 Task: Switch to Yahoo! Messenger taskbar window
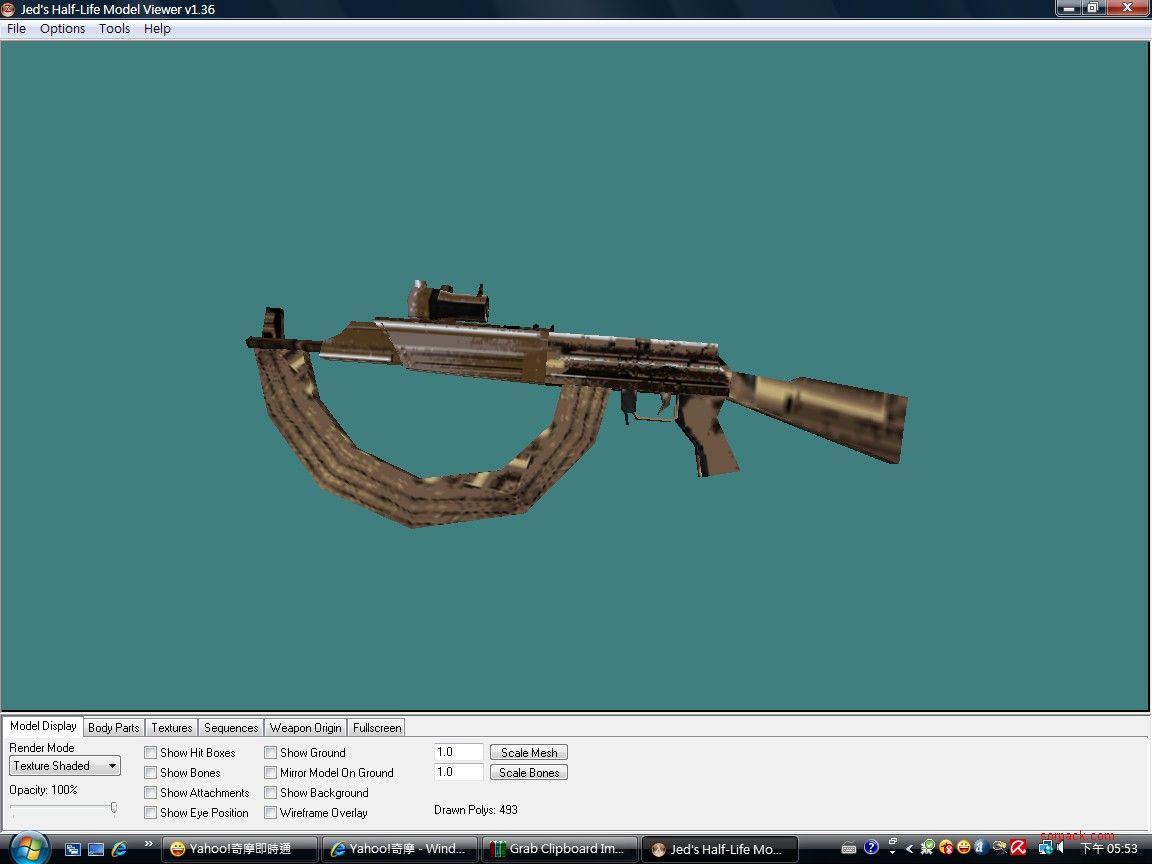(x=239, y=849)
